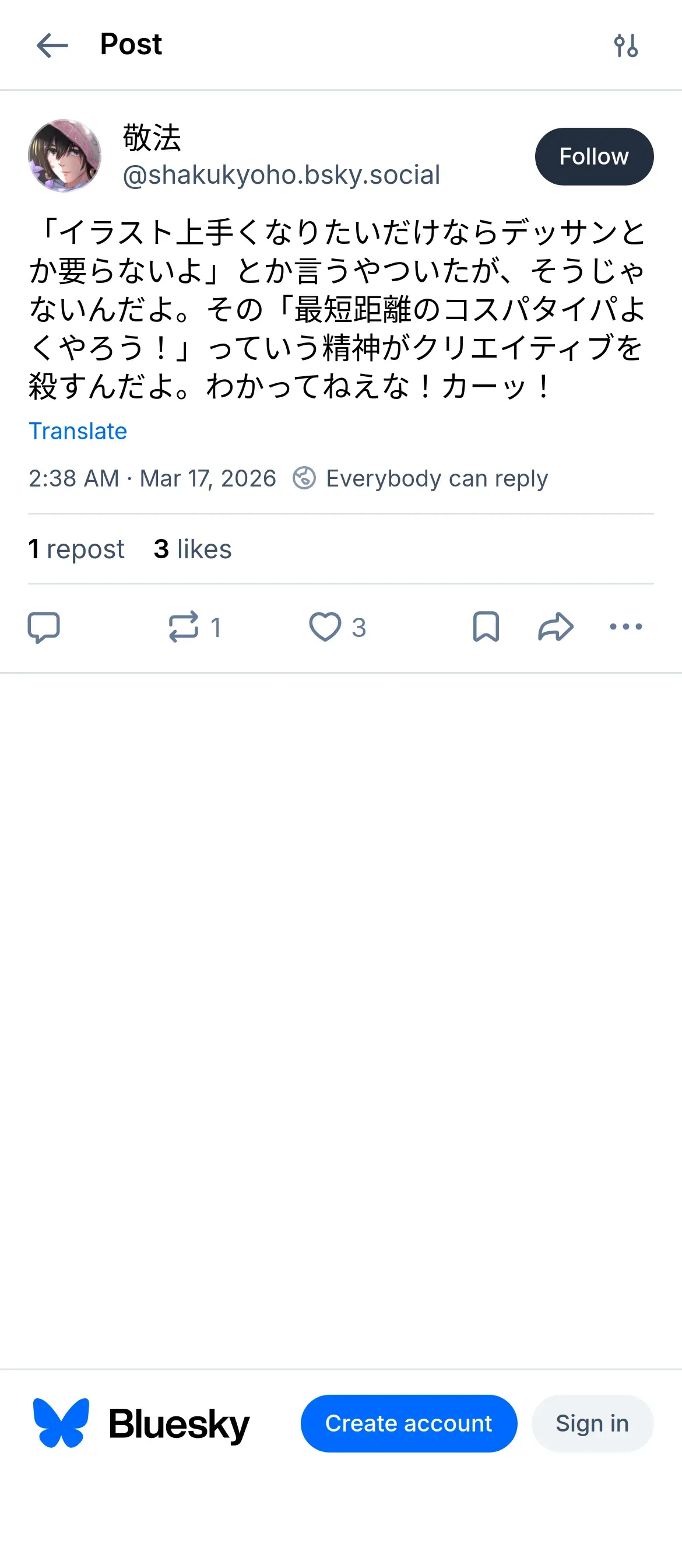Click the Bluesky butterfly logo
Viewport: 682px width, 1568px height.
[x=61, y=1423]
